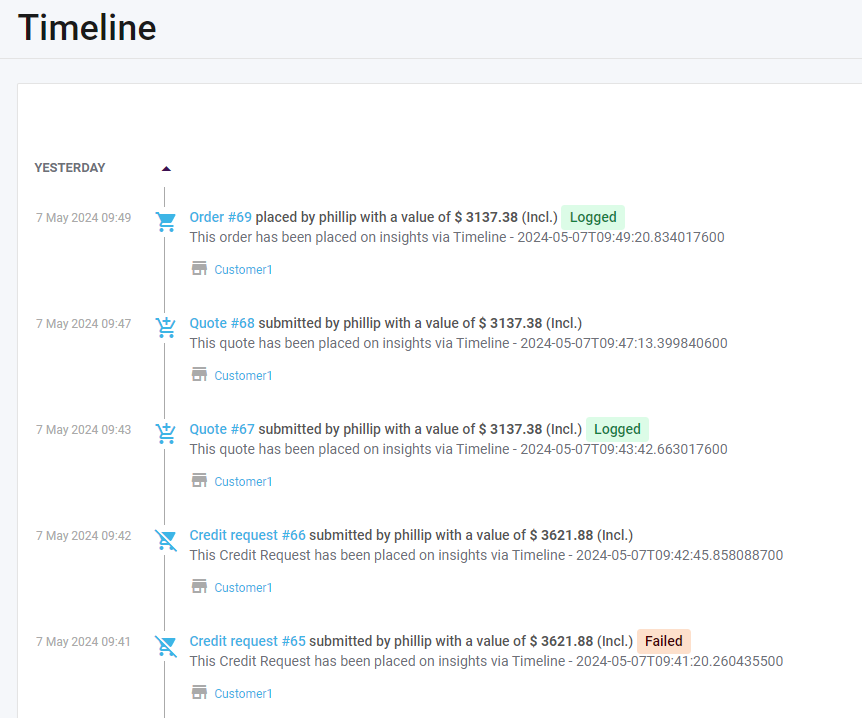Click the Logged badge on Order #69
The height and width of the screenshot is (718, 862).
pos(593,217)
